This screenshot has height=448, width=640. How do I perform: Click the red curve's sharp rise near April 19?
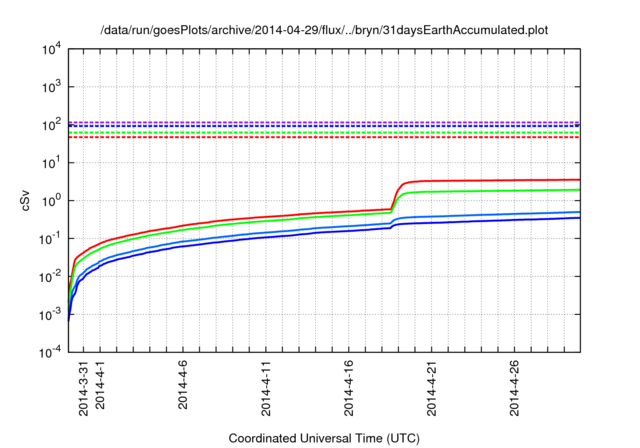(x=396, y=195)
